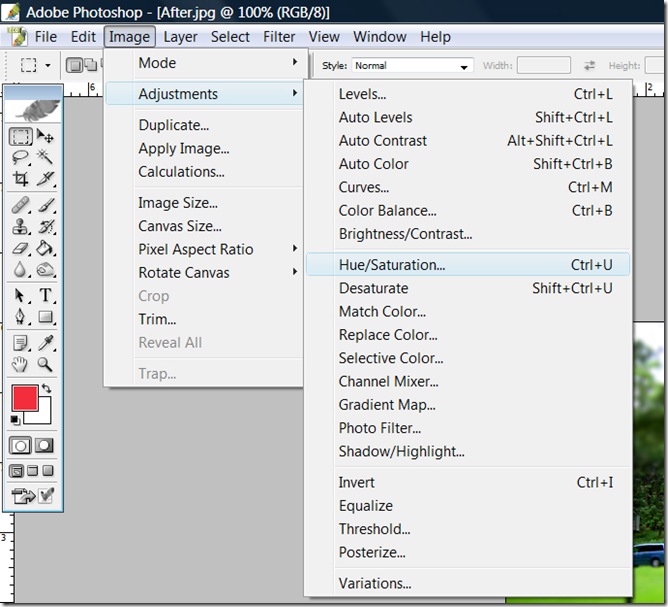
Task: Select the Slice tool
Action: point(45,178)
